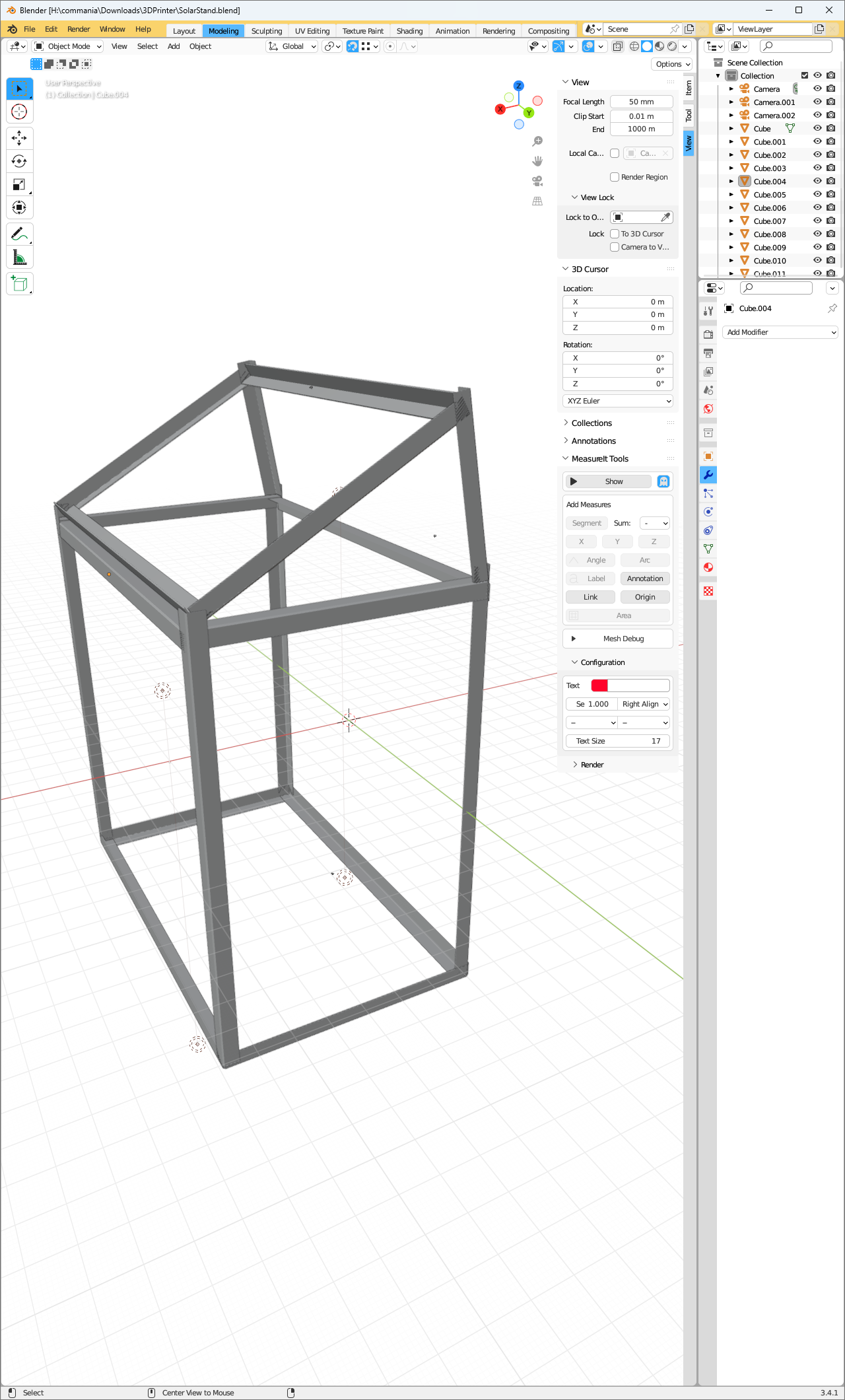Click the Focal Length value field

point(642,102)
